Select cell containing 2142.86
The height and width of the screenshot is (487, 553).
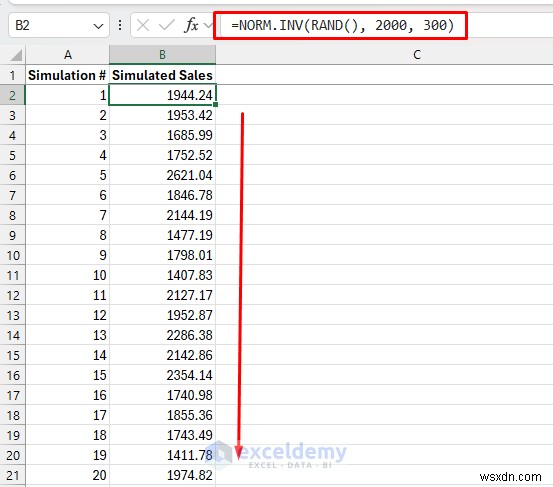[162, 355]
